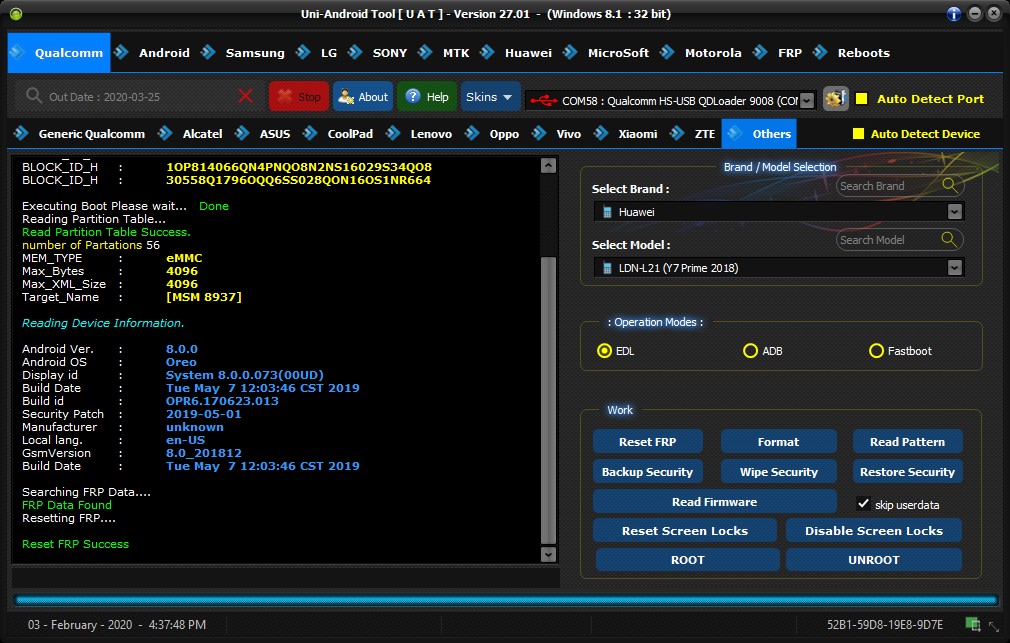Switch to the Samsung tab
This screenshot has width=1010, height=643.
click(243, 53)
